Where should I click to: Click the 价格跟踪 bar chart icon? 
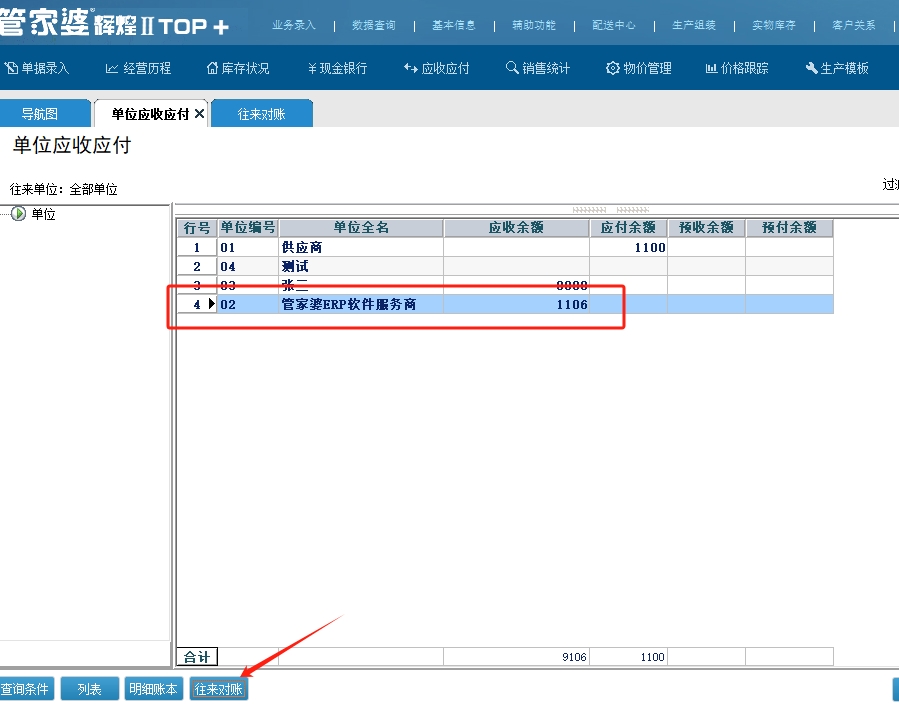pos(711,69)
